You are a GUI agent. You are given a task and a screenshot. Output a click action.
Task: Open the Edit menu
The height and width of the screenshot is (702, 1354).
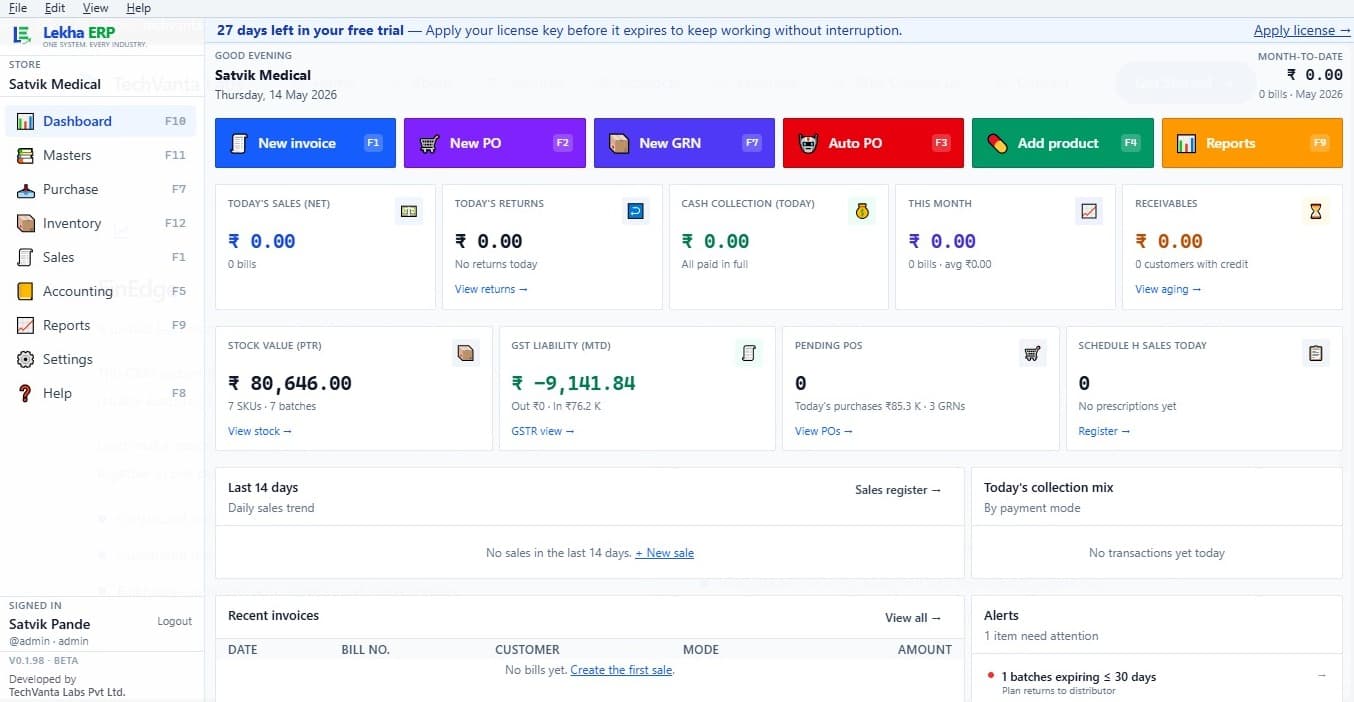[x=55, y=8]
